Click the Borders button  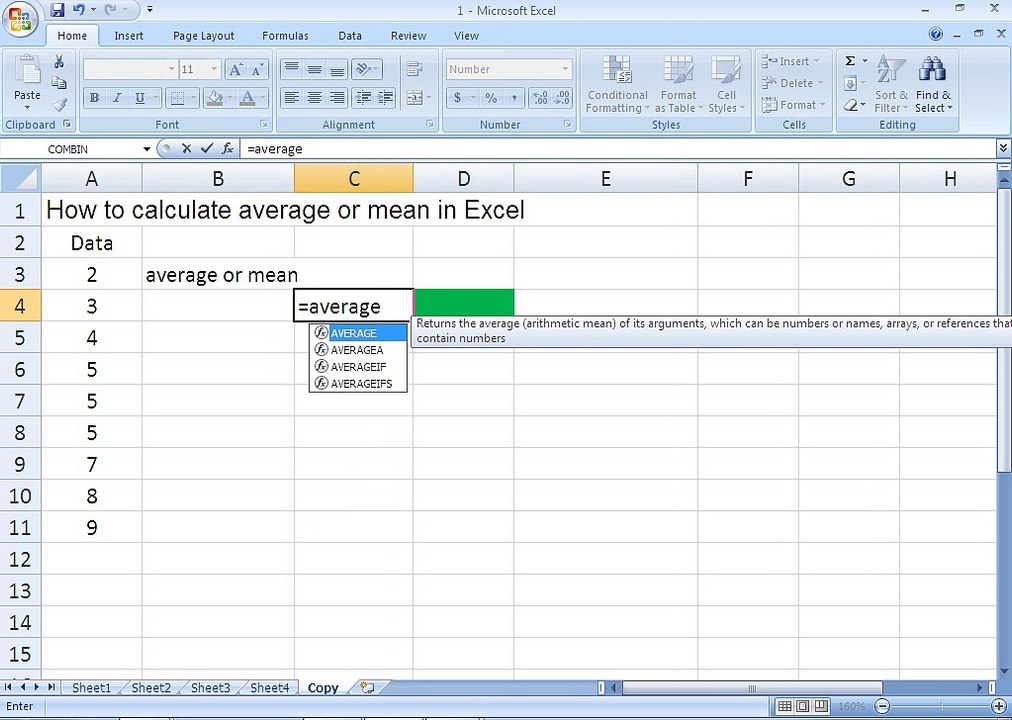(177, 98)
